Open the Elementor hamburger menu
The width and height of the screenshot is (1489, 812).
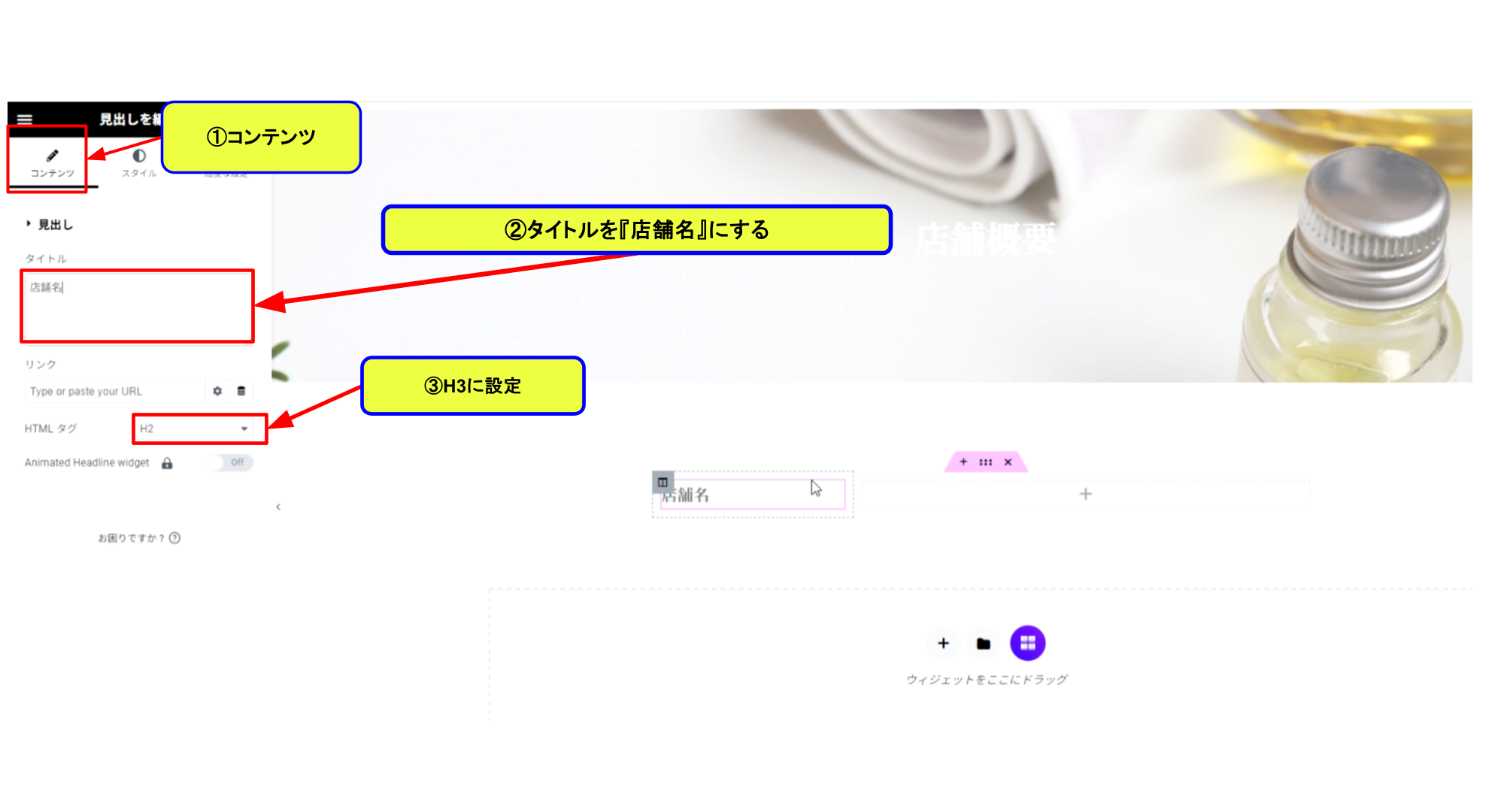coord(25,119)
